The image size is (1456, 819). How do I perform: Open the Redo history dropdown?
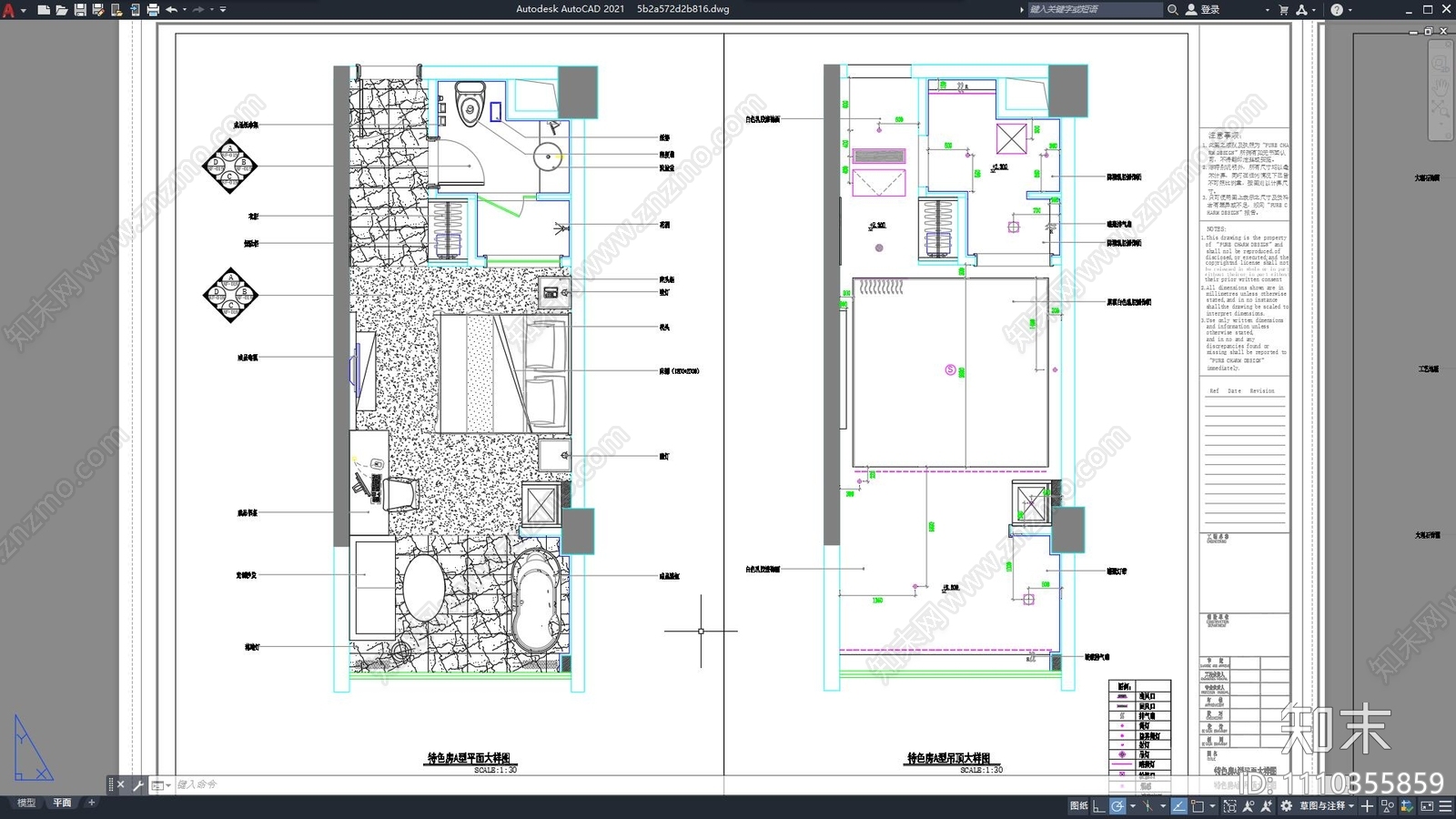[x=211, y=10]
